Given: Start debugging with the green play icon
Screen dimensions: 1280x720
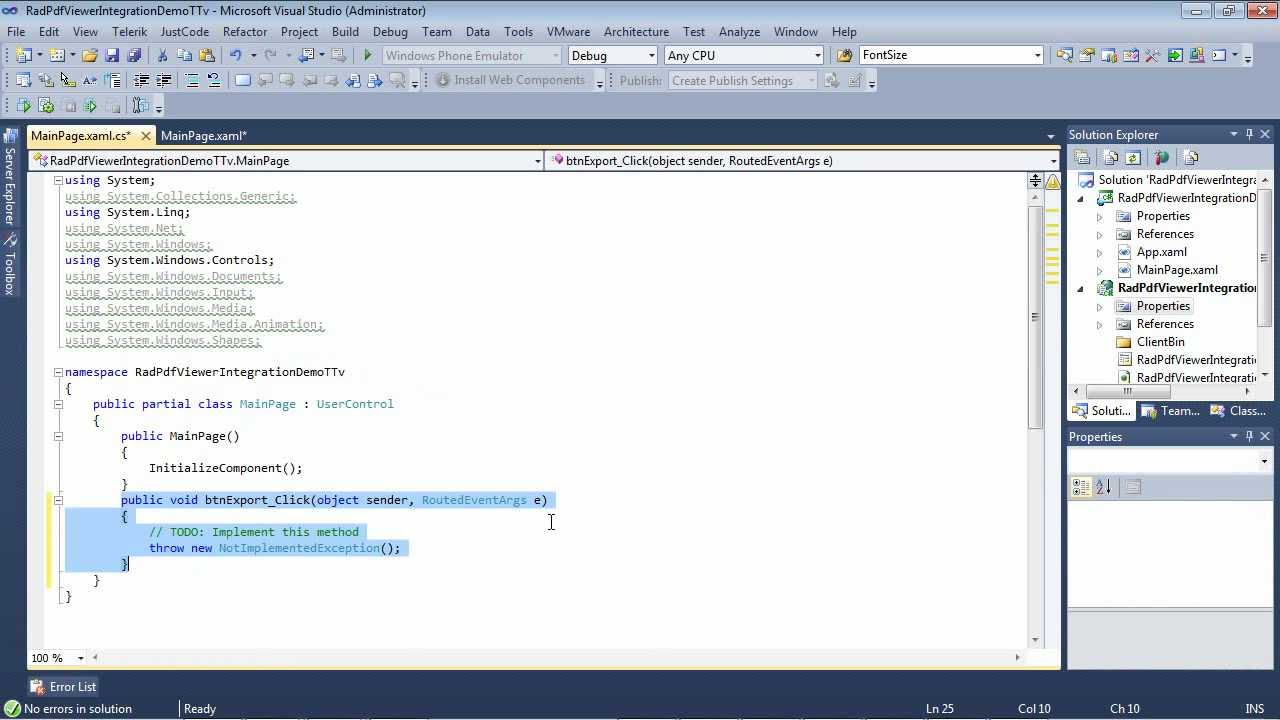Looking at the screenshot, I should pos(368,55).
